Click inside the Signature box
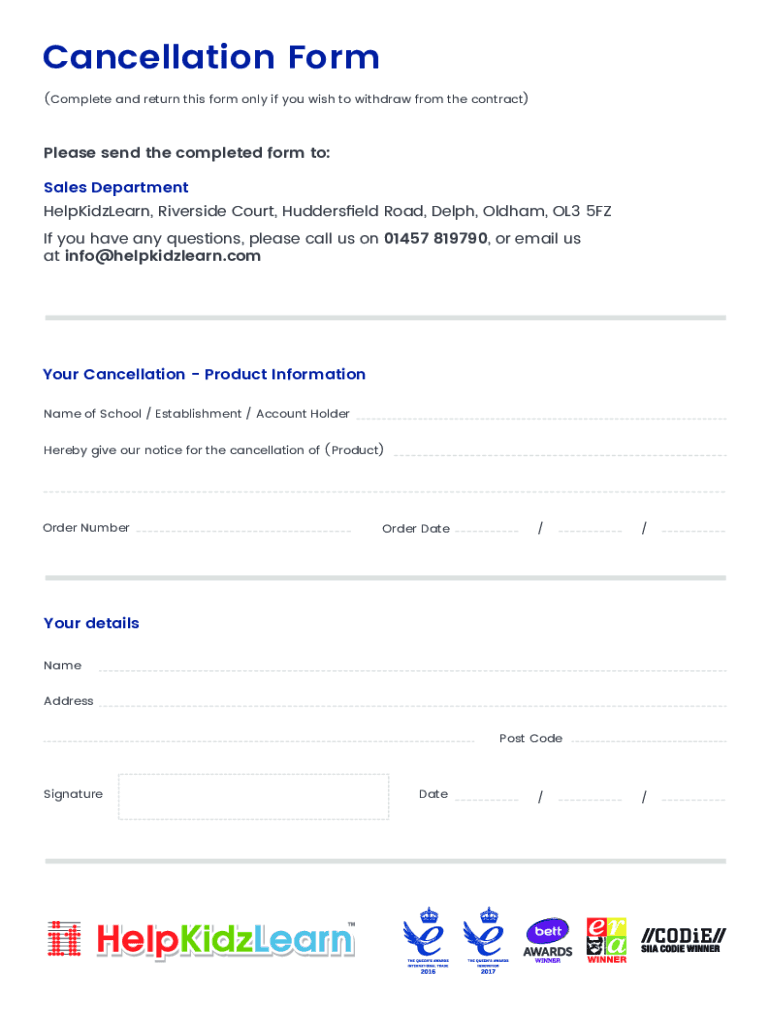Screen dimensions: 770x1024 point(253,796)
